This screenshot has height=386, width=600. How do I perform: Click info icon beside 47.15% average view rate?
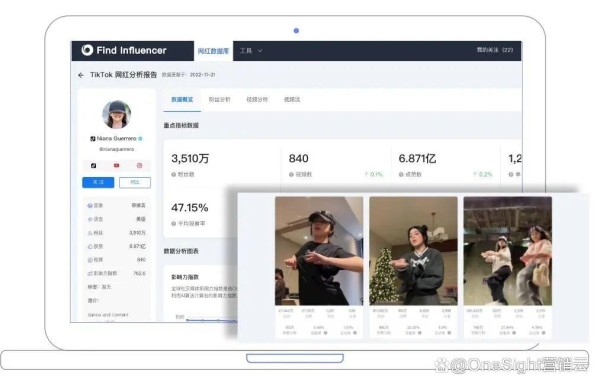click(174, 223)
